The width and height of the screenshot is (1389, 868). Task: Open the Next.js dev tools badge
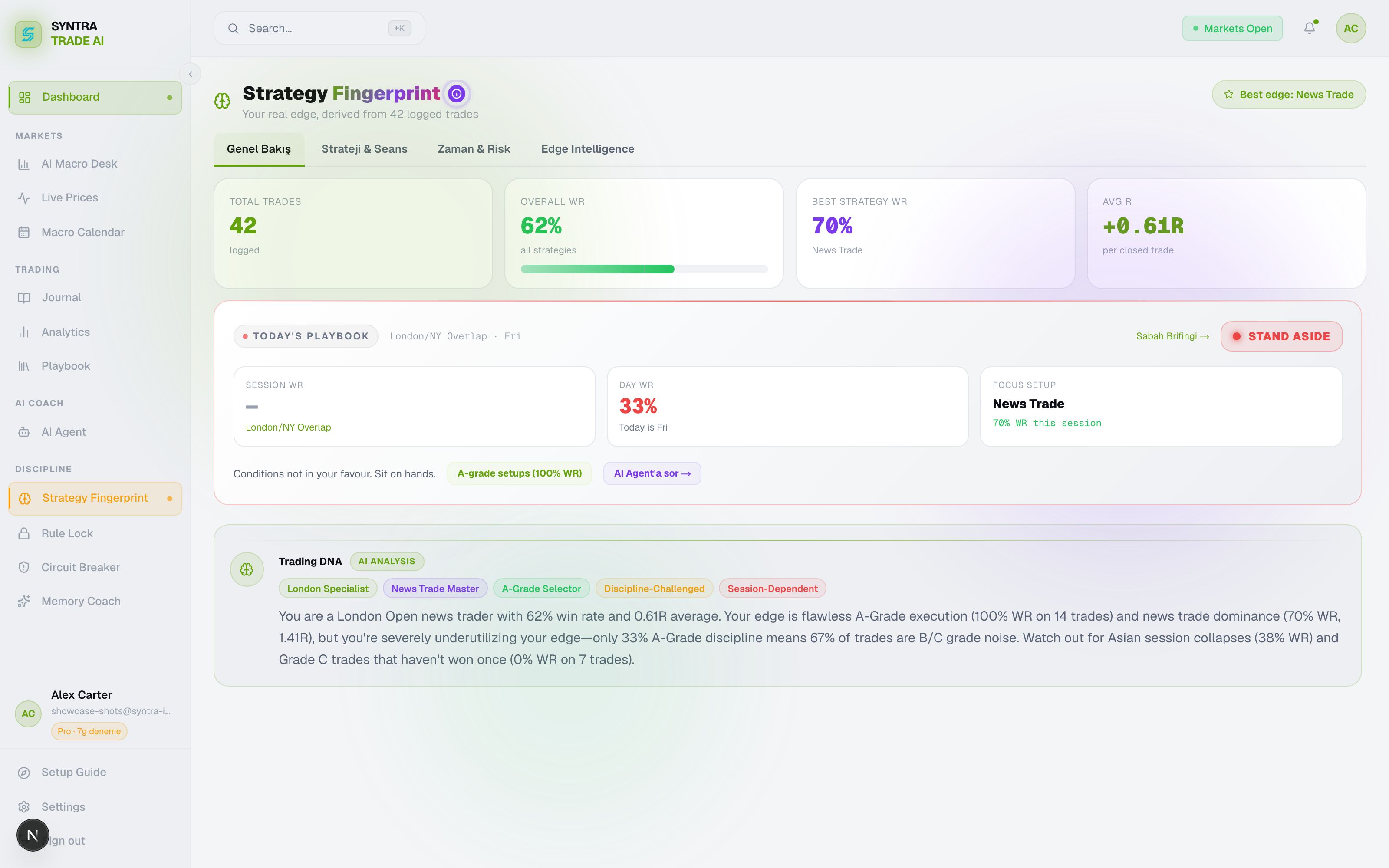tap(33, 835)
